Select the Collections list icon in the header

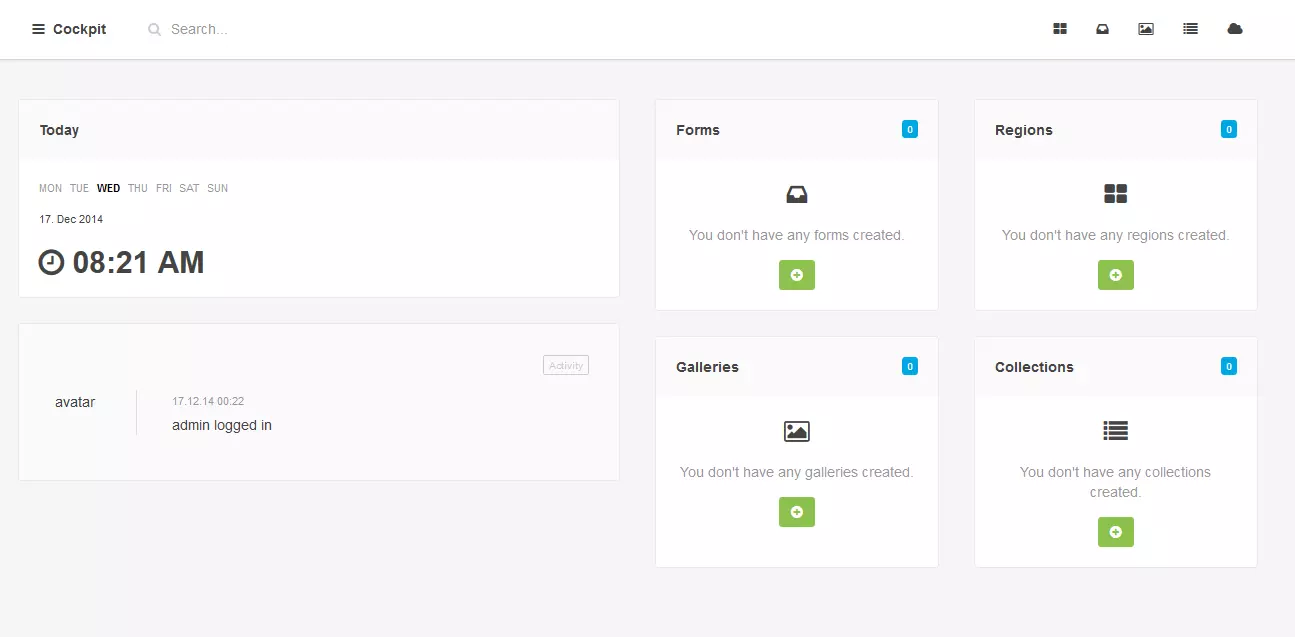point(1190,29)
